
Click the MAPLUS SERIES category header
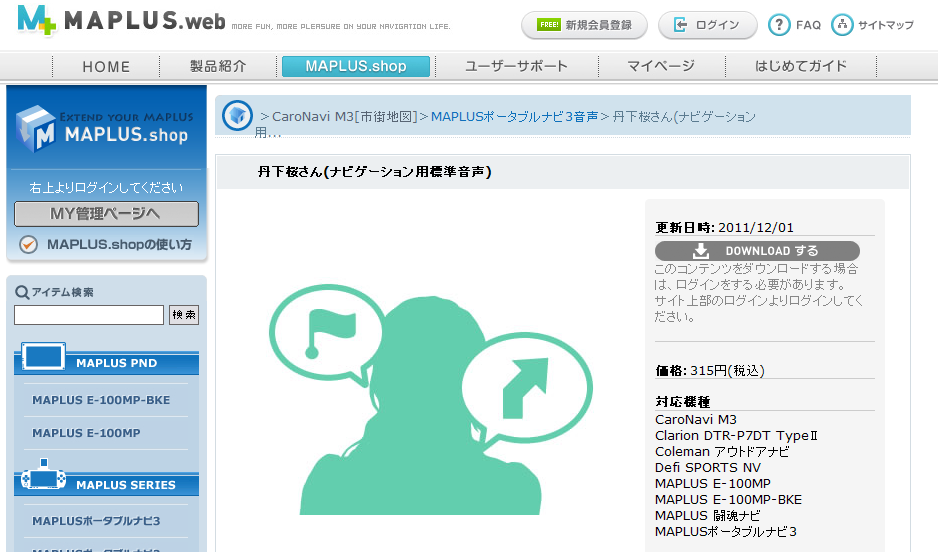click(x=106, y=484)
